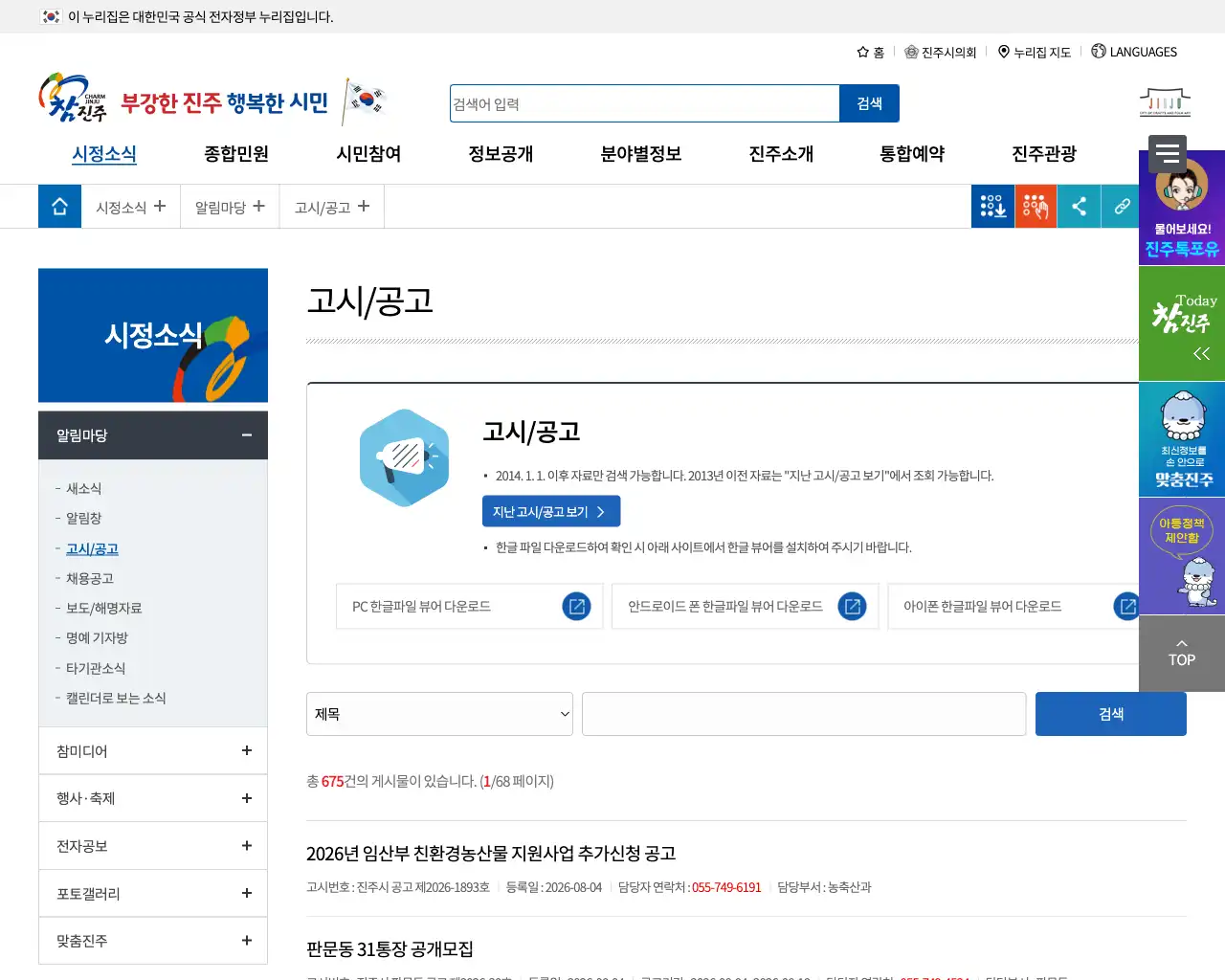Expand the 참미디어 sidebar section
Screen dimensions: 1225x980
[153, 751]
